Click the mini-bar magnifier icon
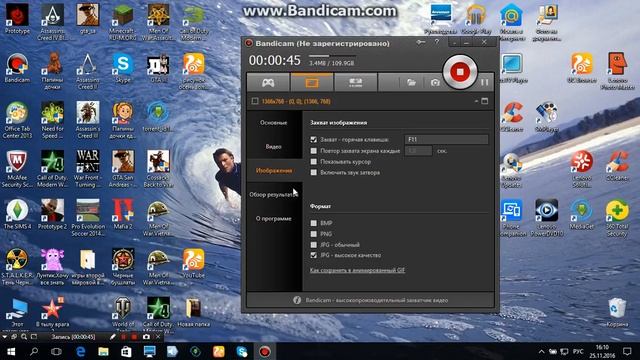This screenshot has height=360, width=640. point(24,337)
